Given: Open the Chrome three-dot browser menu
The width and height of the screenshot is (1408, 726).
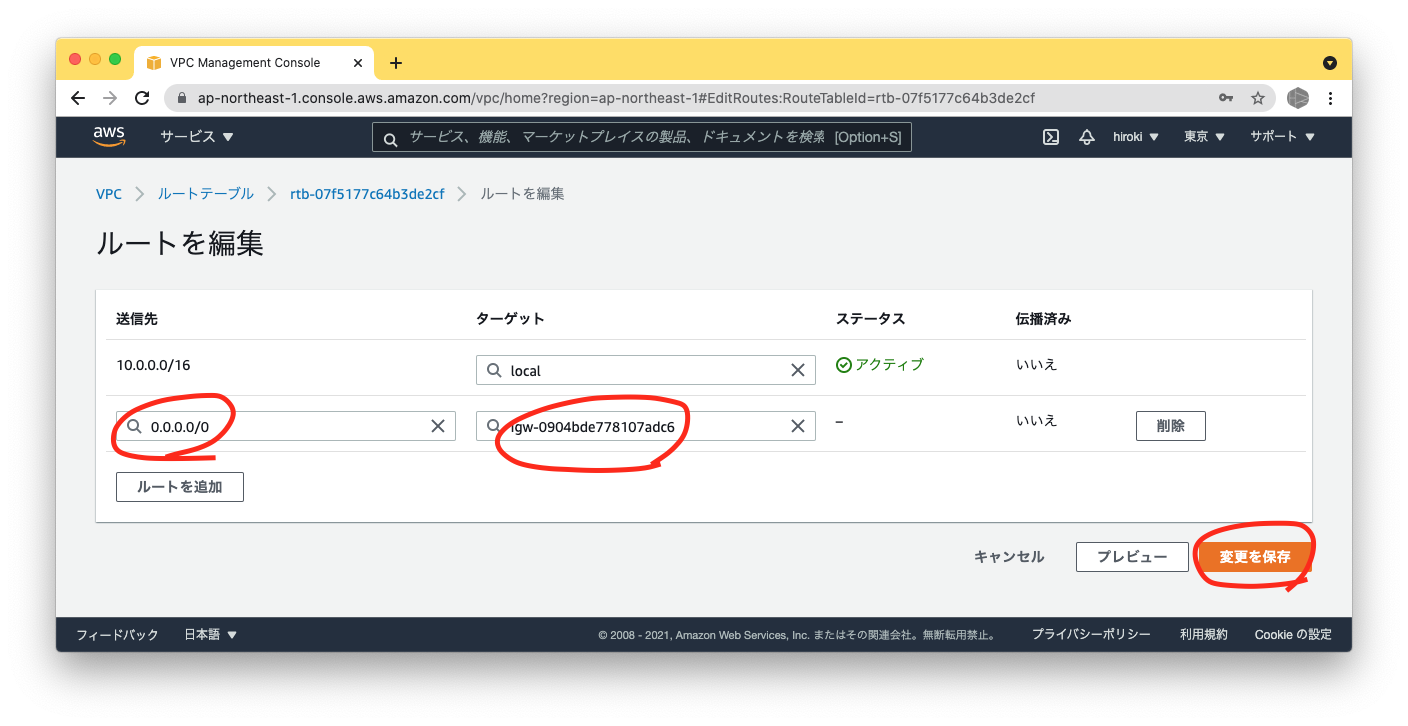Looking at the screenshot, I should [x=1330, y=98].
